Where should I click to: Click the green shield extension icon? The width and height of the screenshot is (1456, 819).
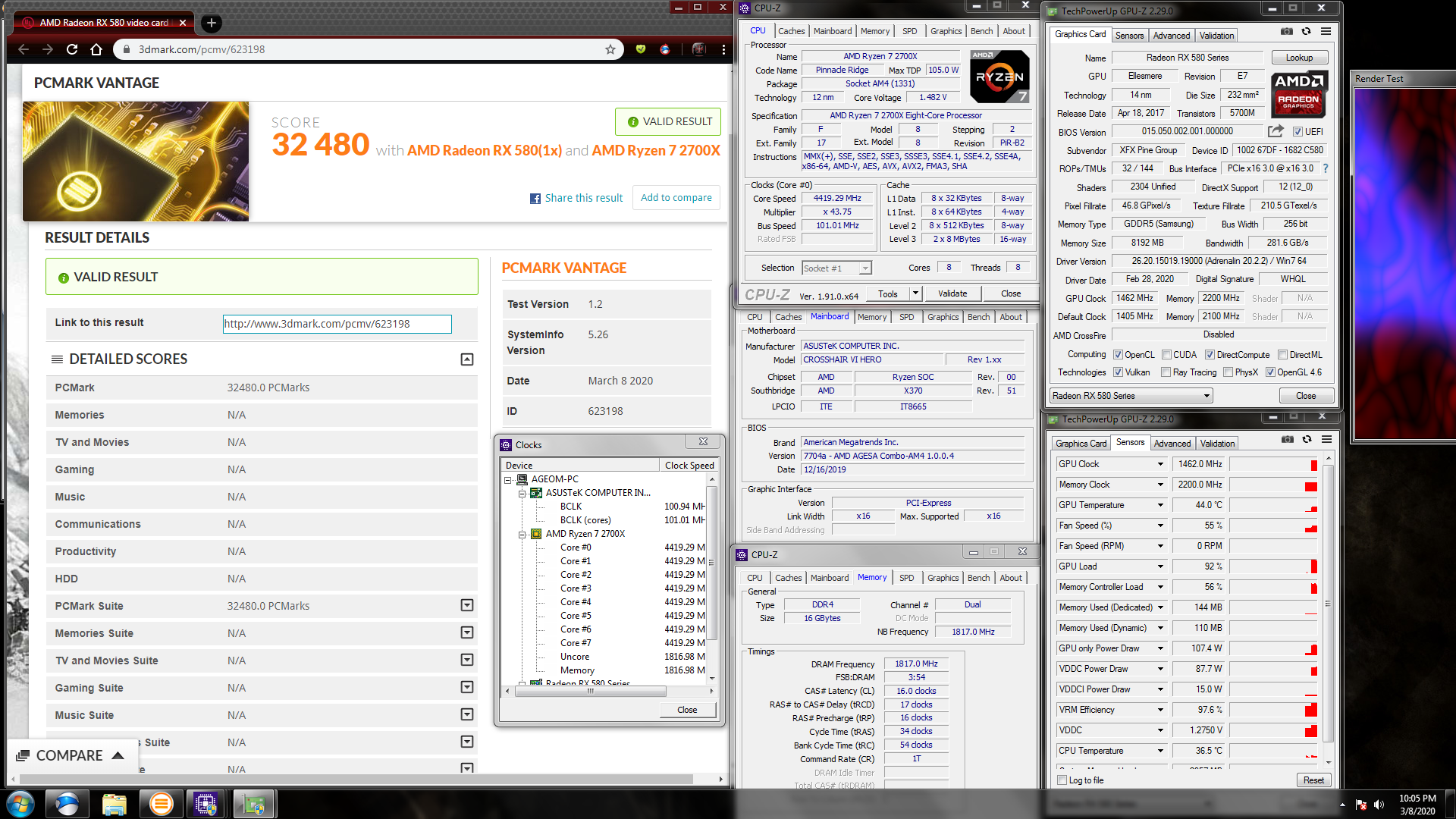[641, 49]
